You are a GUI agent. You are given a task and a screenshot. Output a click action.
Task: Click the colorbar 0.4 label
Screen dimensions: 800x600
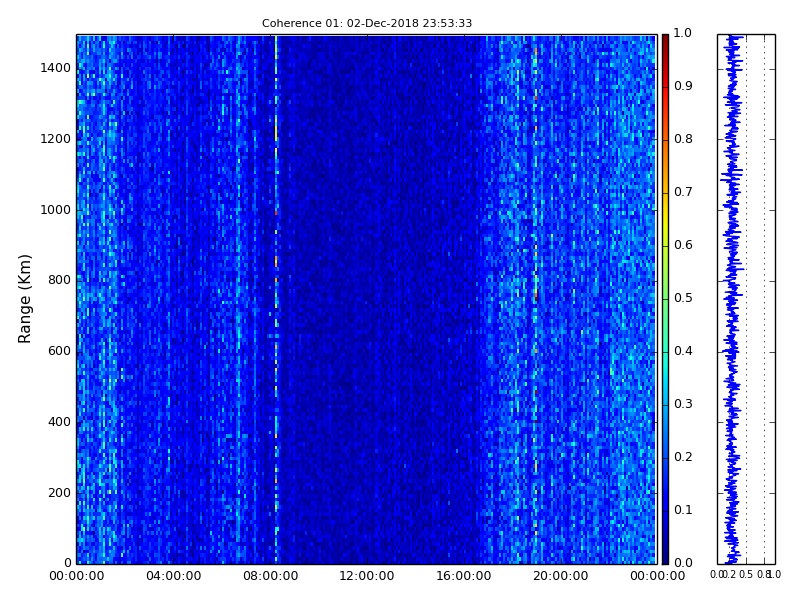coord(683,352)
